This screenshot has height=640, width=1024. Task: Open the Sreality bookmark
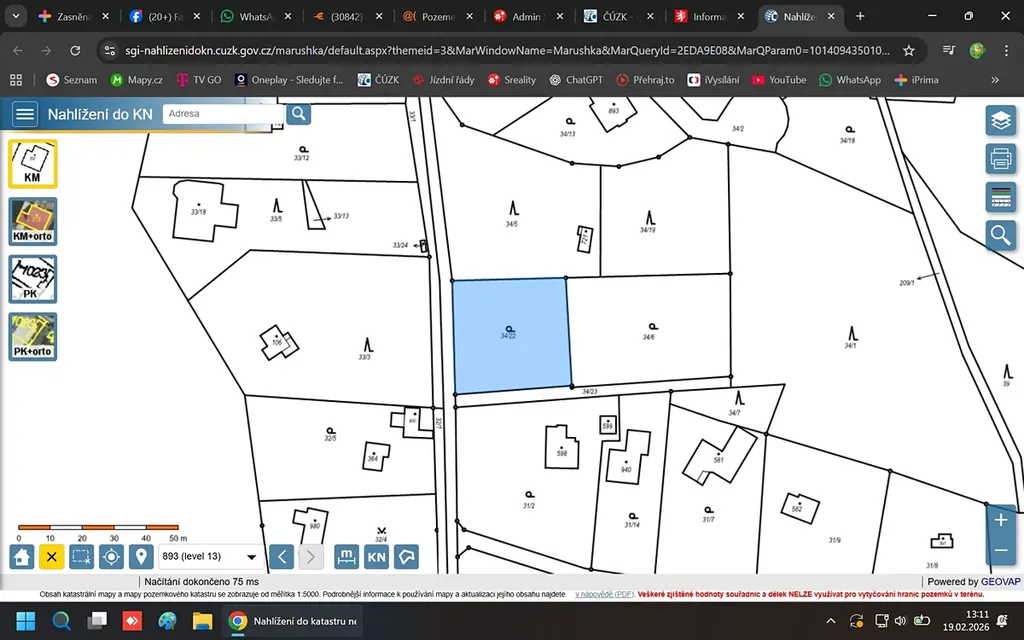click(x=512, y=80)
